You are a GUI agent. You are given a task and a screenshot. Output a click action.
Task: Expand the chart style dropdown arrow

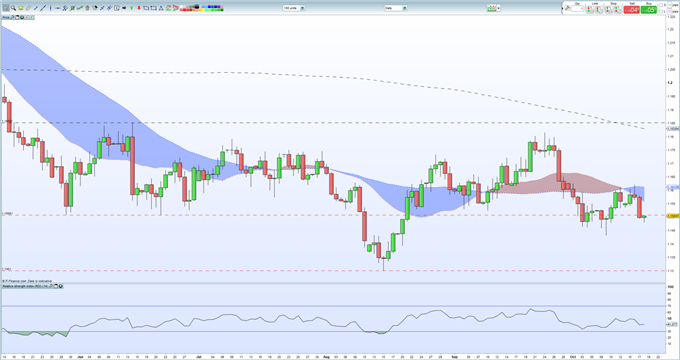click(499, 8)
